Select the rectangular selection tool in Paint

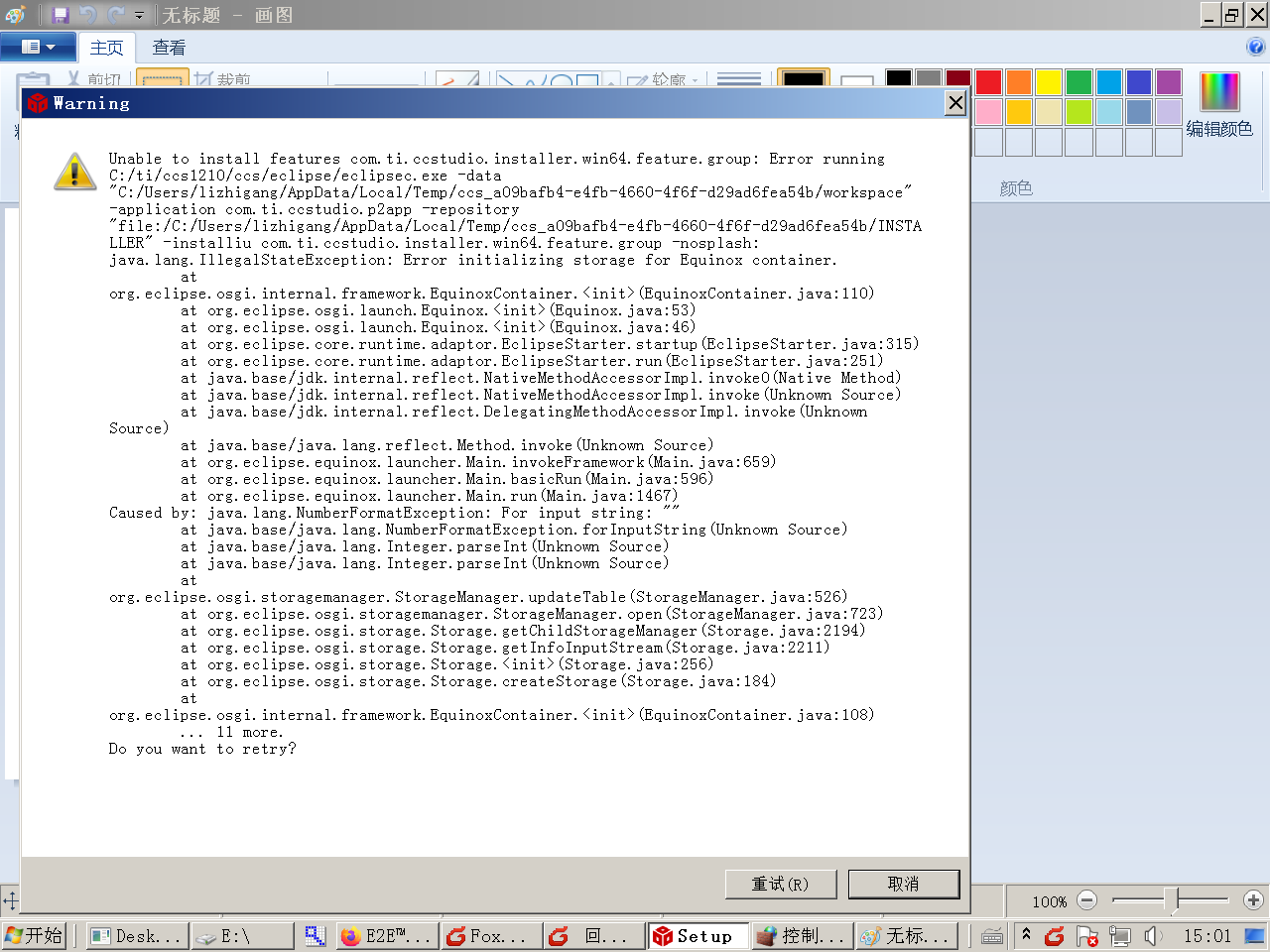(x=162, y=78)
